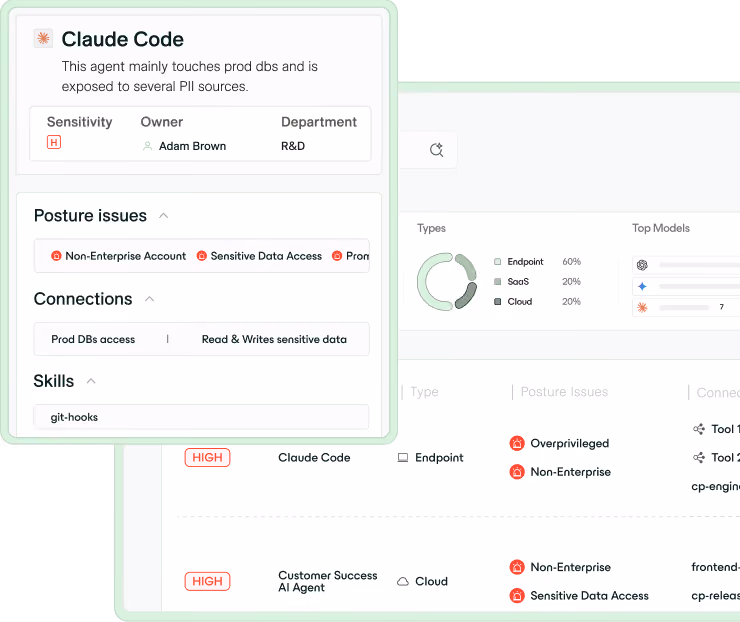
Task: Click the HIGH badge in Claude Code row
Action: pos(207,457)
